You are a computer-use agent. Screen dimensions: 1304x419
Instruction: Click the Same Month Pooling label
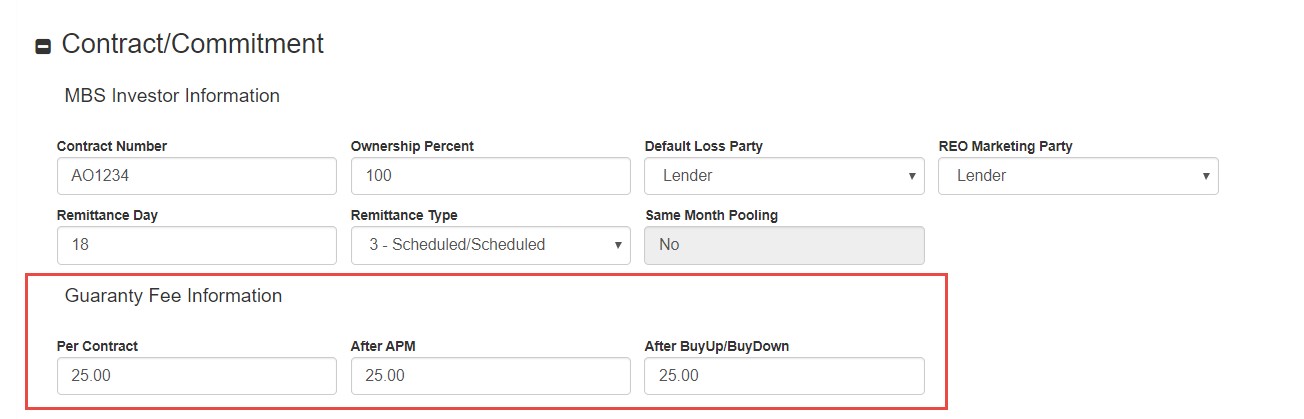pyautogui.click(x=711, y=215)
